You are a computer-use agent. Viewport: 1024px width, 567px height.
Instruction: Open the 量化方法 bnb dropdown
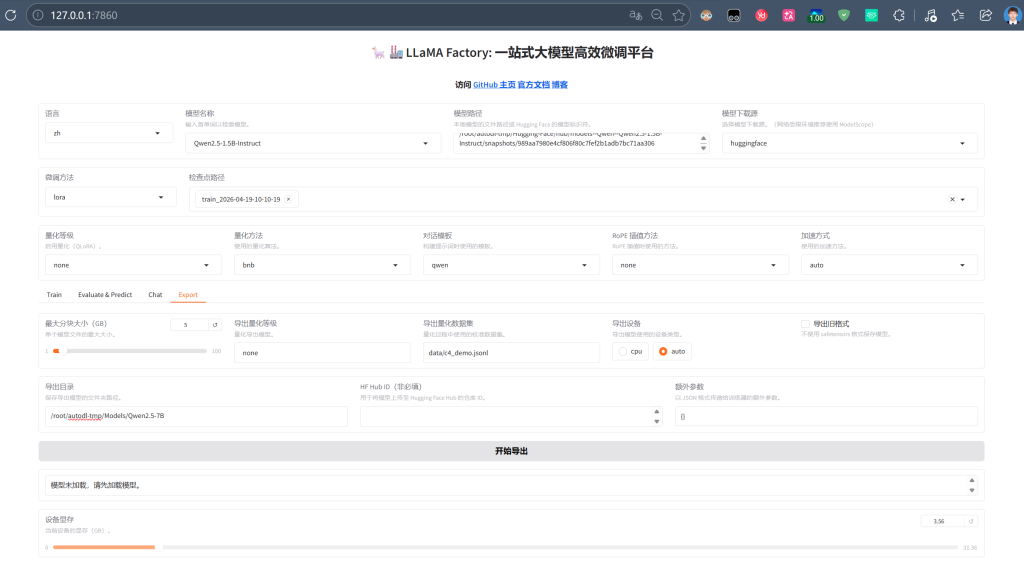[x=322, y=265]
